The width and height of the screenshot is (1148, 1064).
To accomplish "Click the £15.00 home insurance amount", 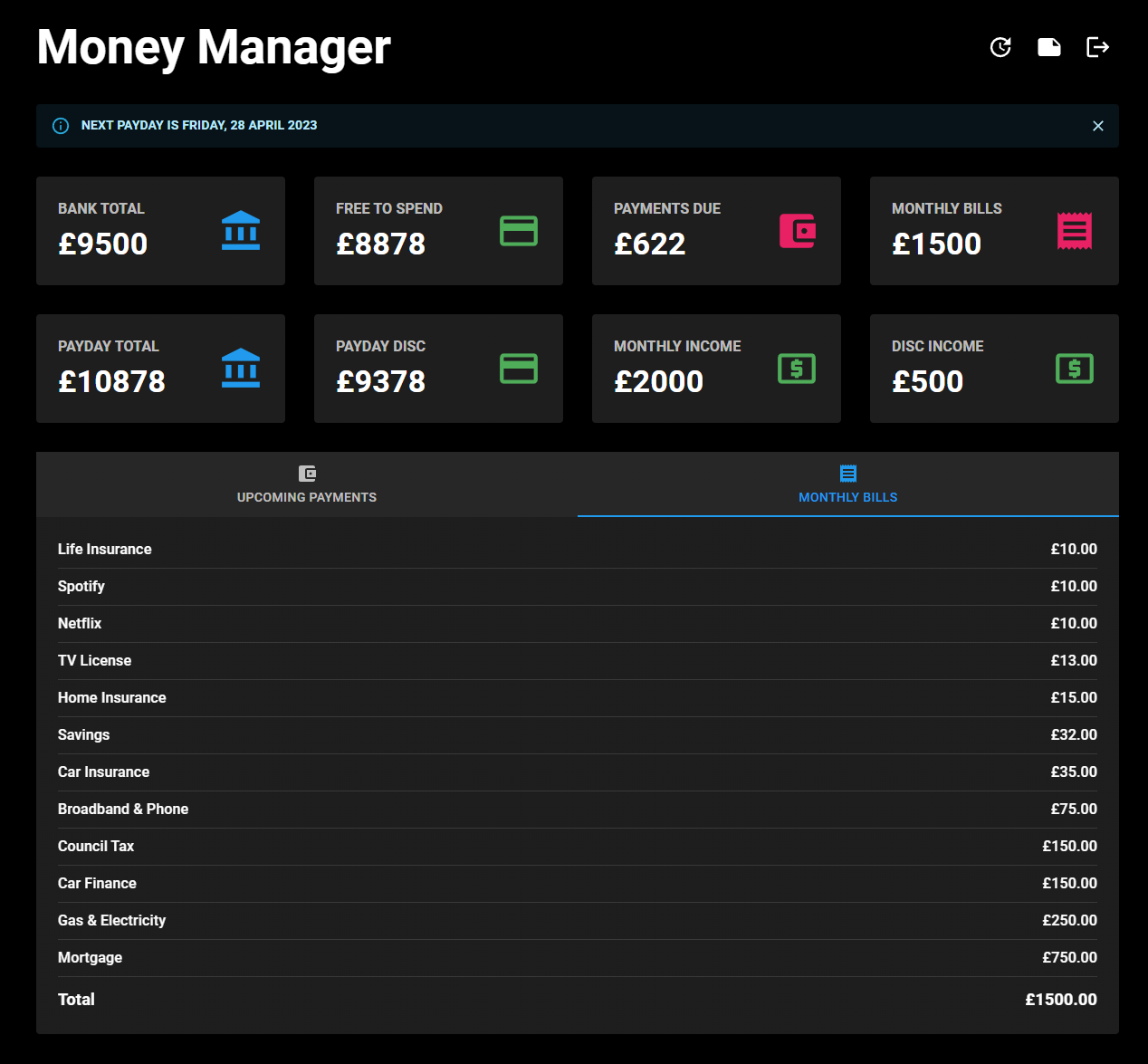I will click(x=1074, y=698).
